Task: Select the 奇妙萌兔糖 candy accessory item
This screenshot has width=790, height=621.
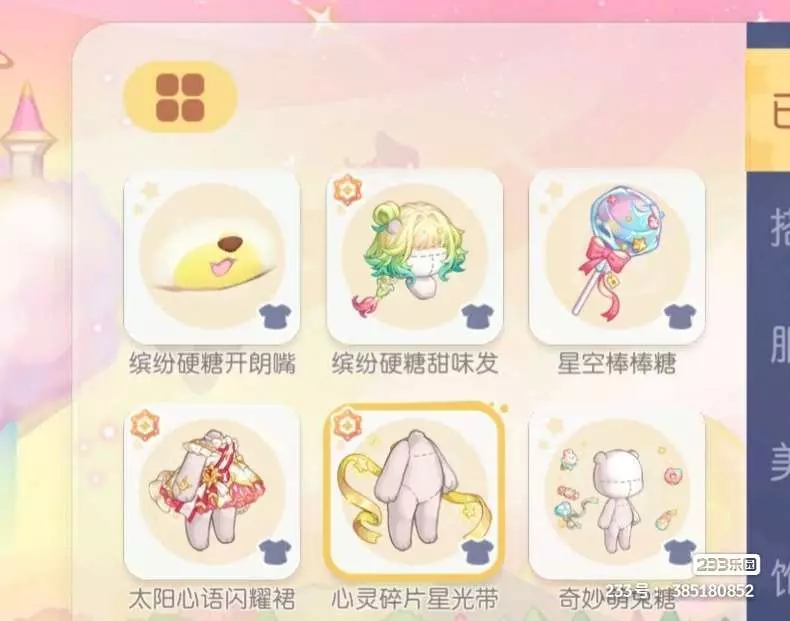Action: (617, 493)
